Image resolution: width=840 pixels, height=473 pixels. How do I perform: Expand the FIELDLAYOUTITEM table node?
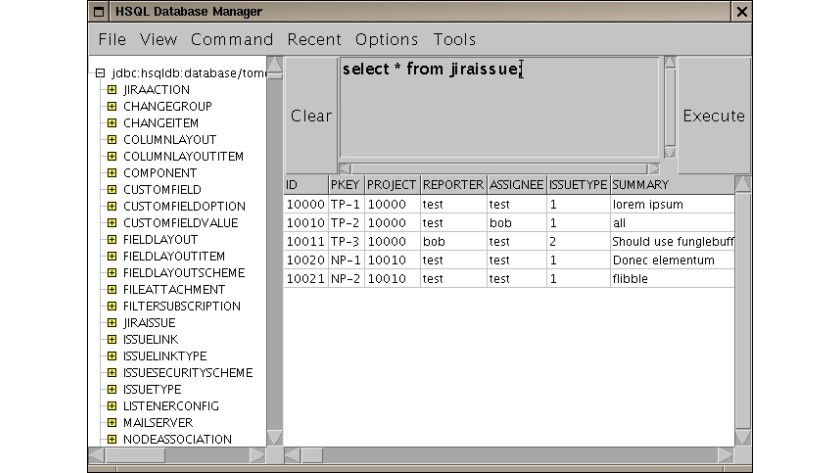[111, 256]
